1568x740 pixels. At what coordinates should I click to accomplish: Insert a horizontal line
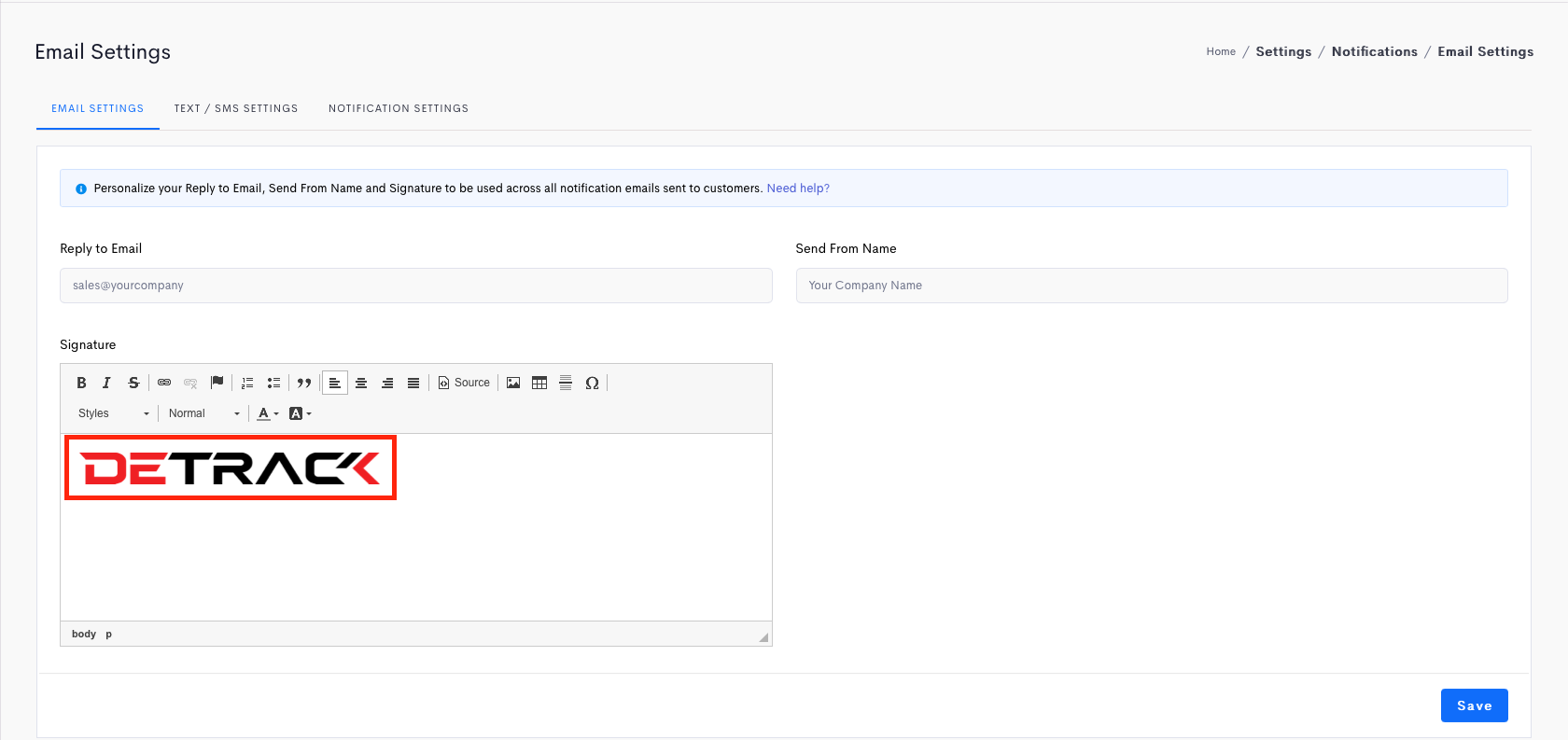pos(566,383)
